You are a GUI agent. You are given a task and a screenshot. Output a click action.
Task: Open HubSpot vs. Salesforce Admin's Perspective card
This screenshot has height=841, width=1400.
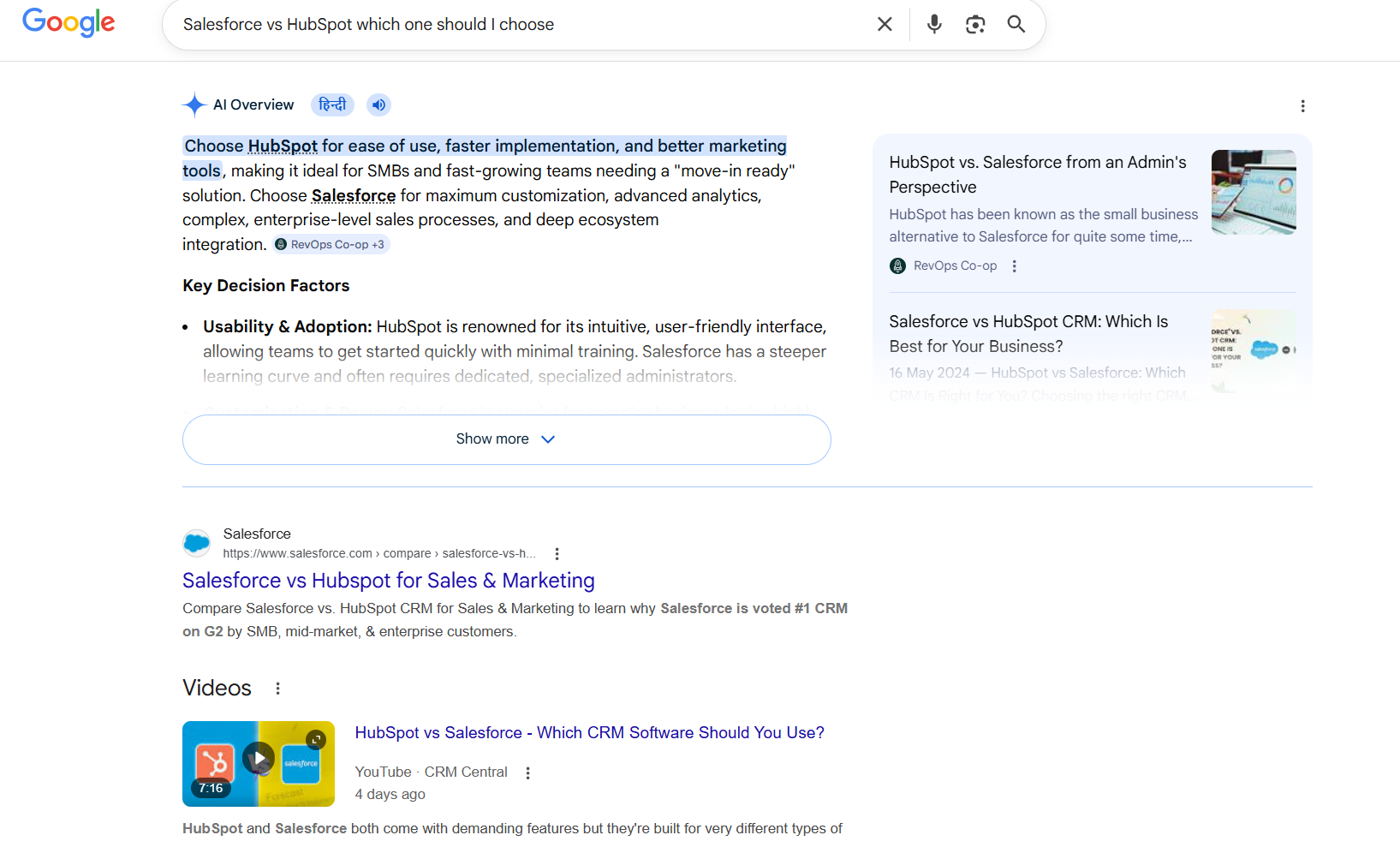(1038, 175)
